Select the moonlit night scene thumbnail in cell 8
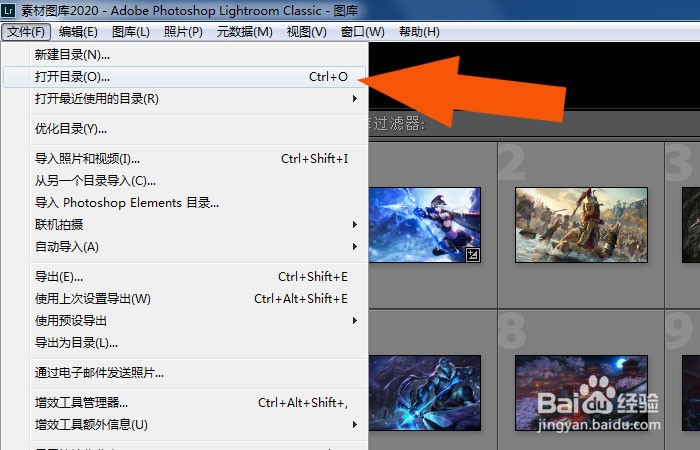 point(581,393)
